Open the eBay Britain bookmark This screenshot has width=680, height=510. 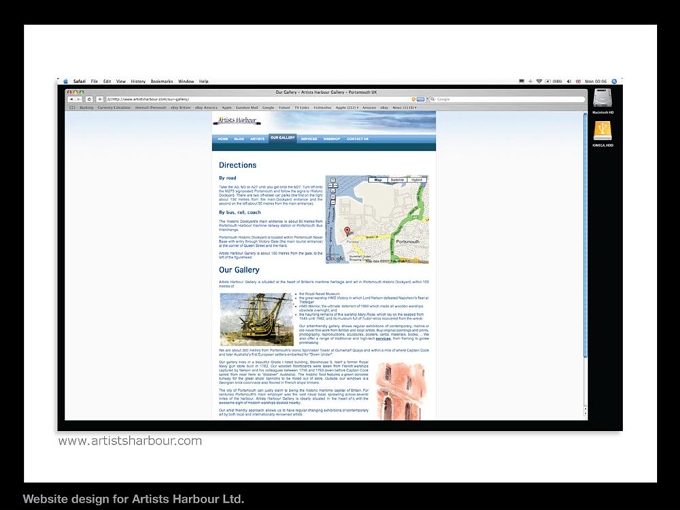[180, 107]
